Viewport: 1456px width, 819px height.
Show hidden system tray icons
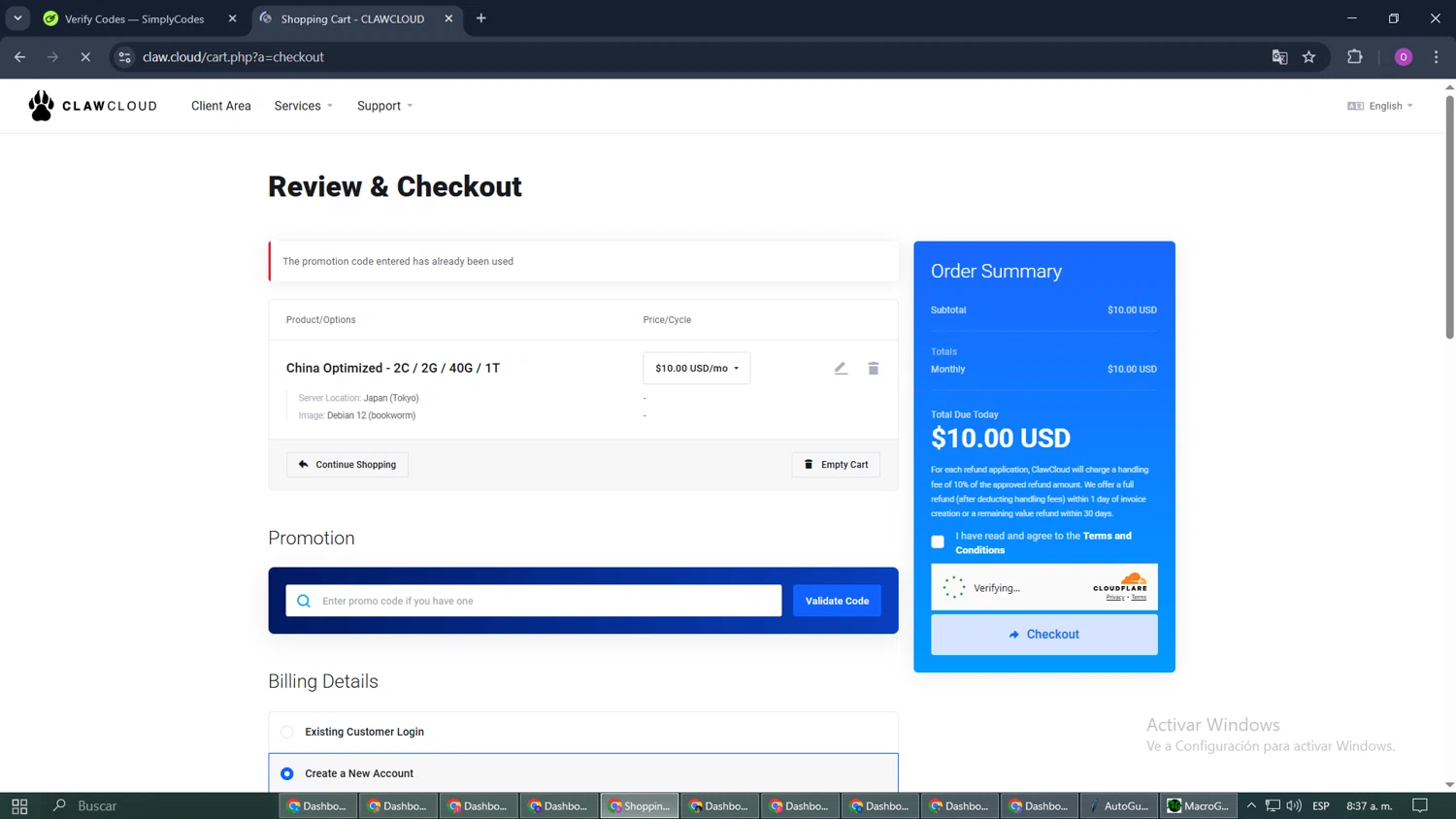tap(1251, 806)
